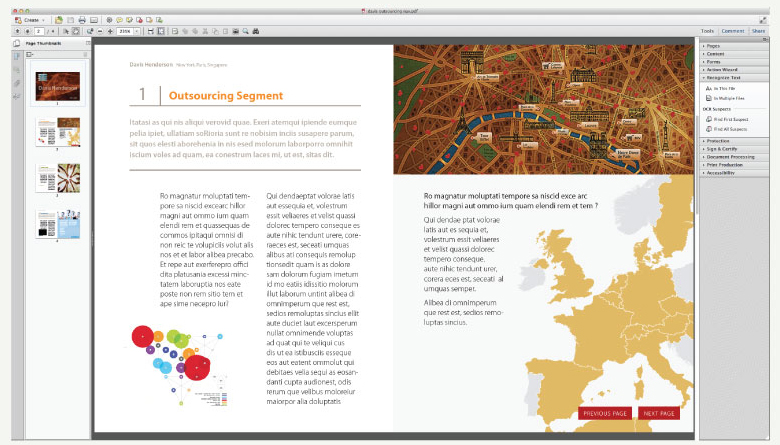
Task: Click the Print icon in toolbar
Action: point(82,19)
